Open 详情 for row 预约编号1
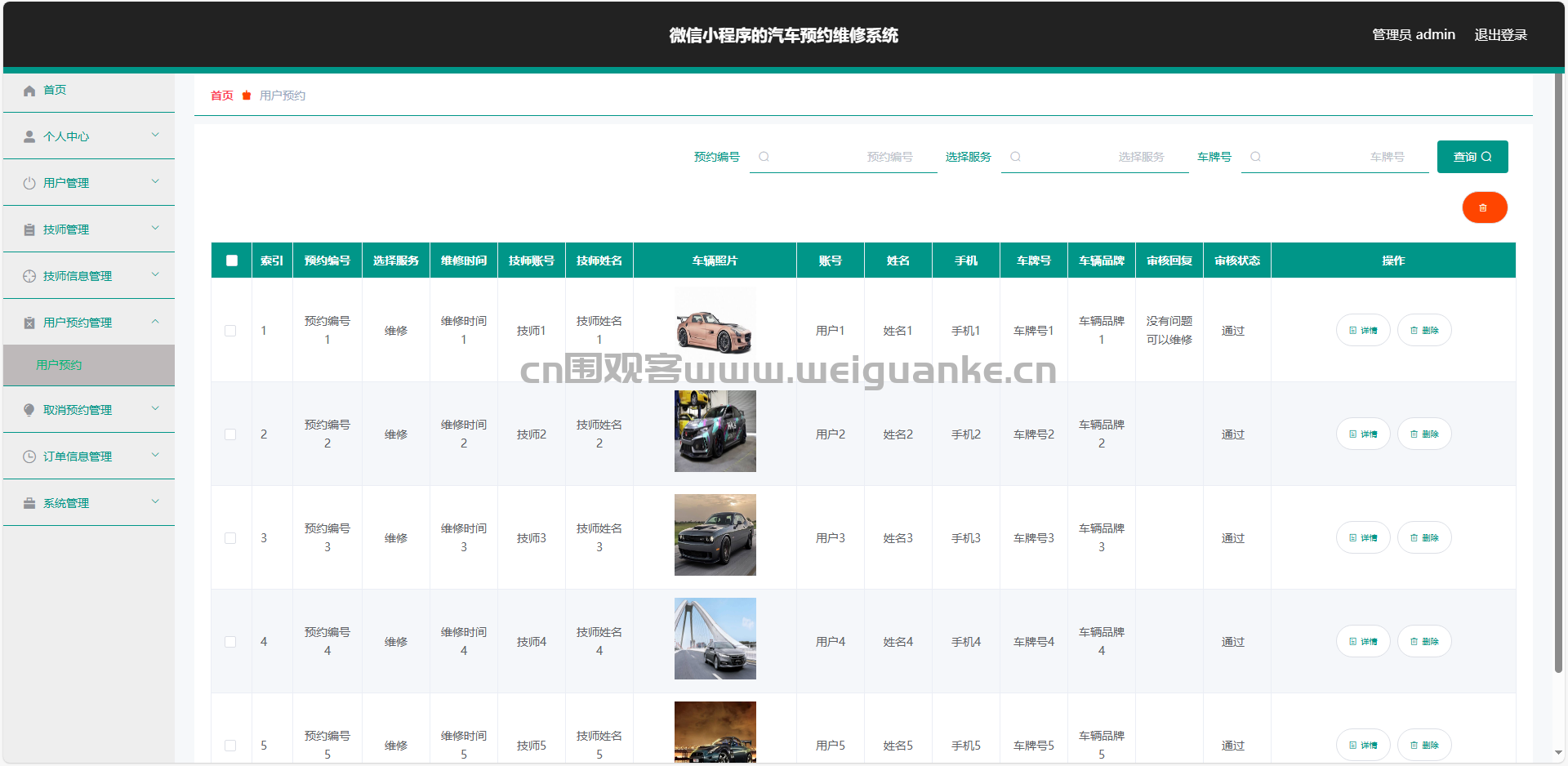 point(1363,331)
